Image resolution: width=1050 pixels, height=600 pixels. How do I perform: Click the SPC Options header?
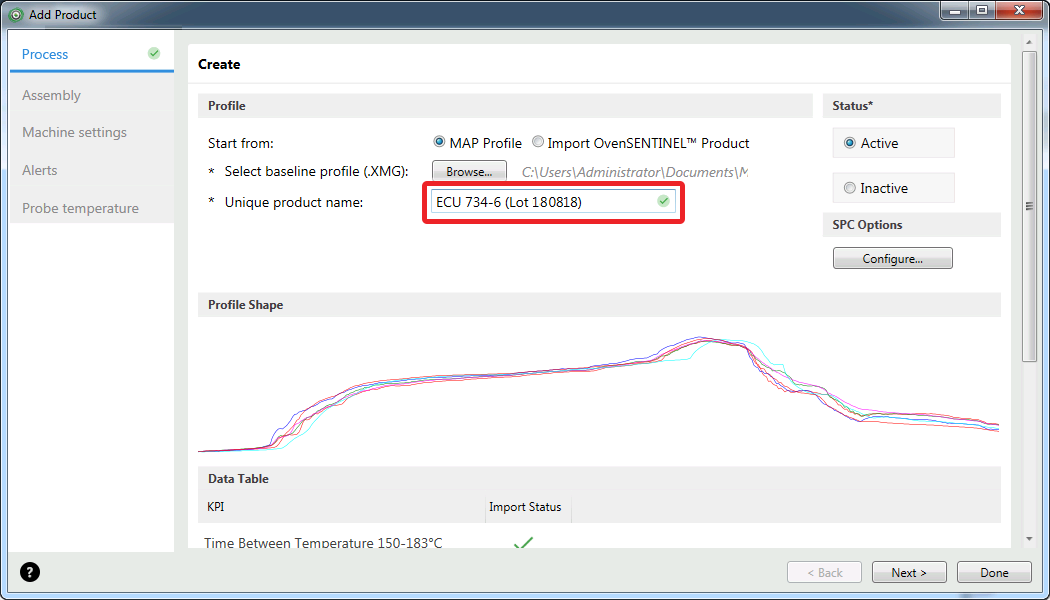[x=911, y=225]
